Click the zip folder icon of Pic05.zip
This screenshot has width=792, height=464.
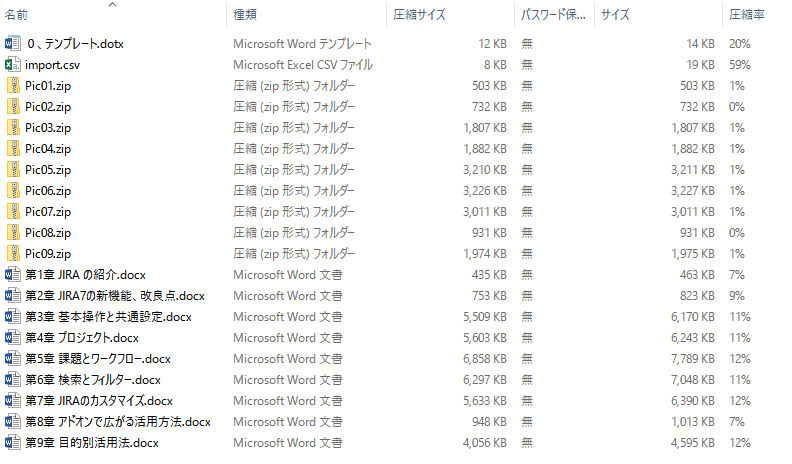point(13,170)
